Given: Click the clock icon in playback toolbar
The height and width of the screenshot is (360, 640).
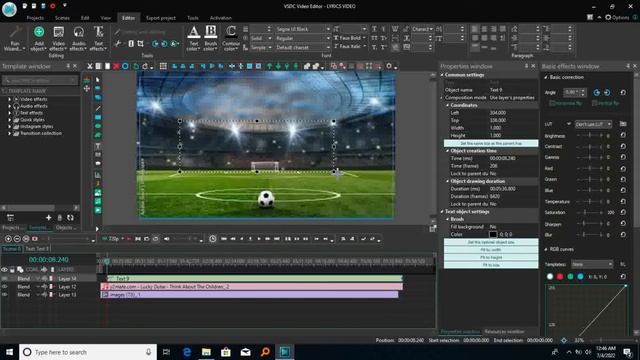Looking at the screenshot, I should (x=213, y=239).
